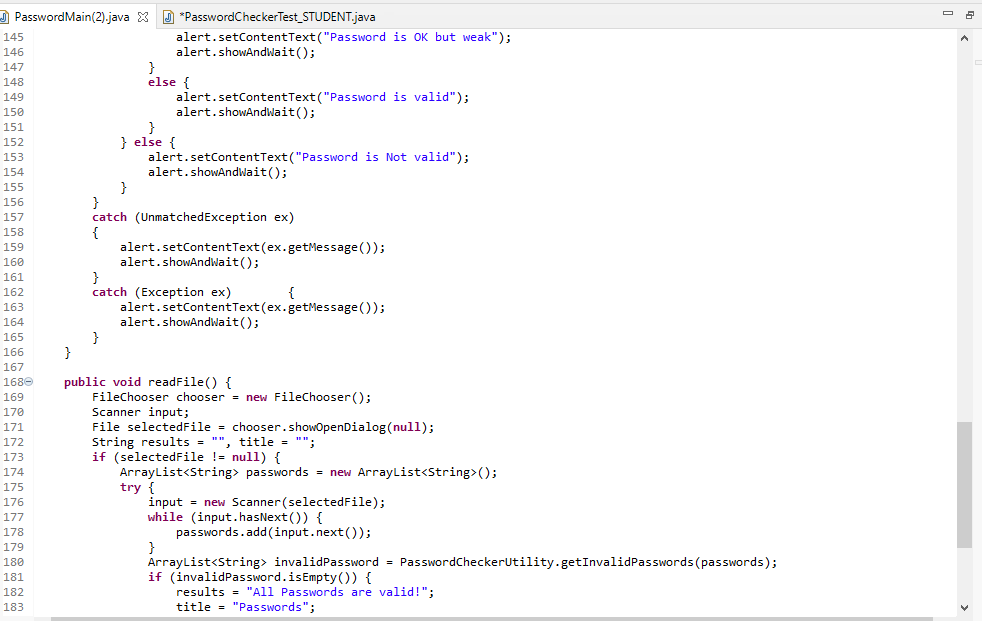This screenshot has height=621, width=982.
Task: Click public keyword on line 168
Action: (85, 382)
